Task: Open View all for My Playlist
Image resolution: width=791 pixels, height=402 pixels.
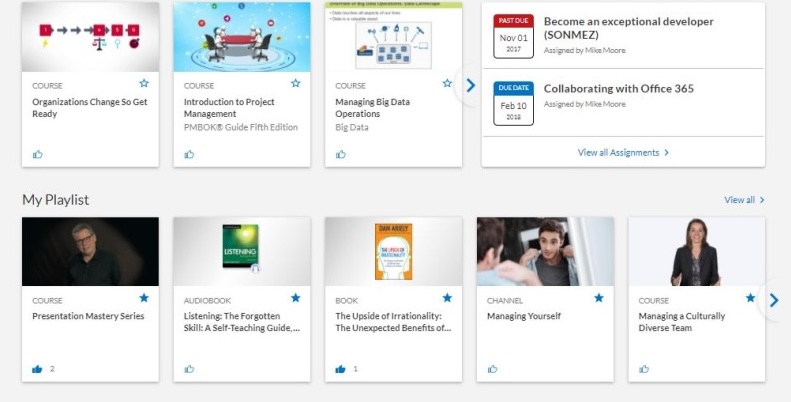Action: coord(744,200)
